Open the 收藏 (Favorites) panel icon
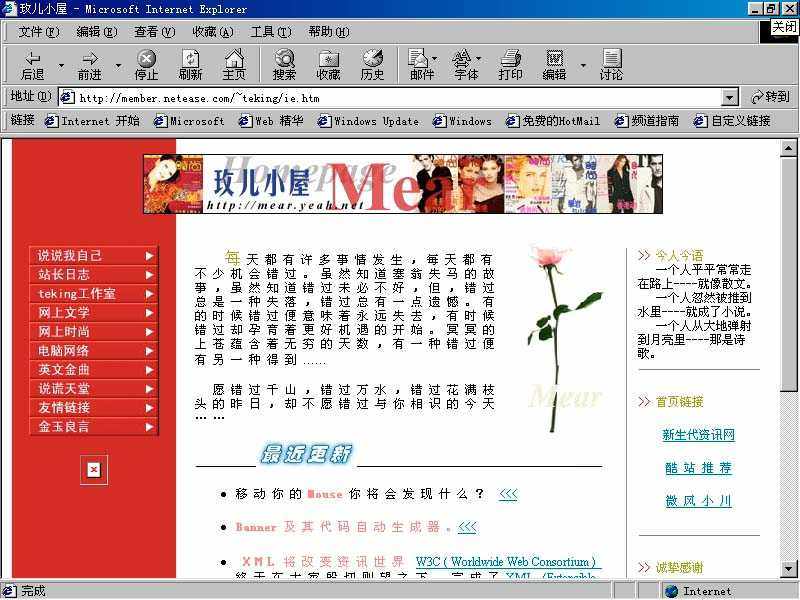Viewport: 800px width, 600px height. 328,63
